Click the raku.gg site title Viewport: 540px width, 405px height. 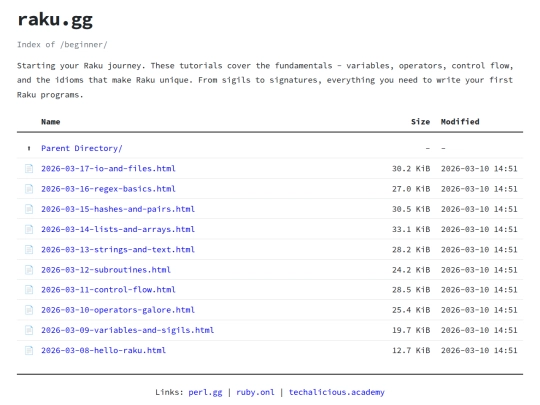pyautogui.click(x=55, y=20)
